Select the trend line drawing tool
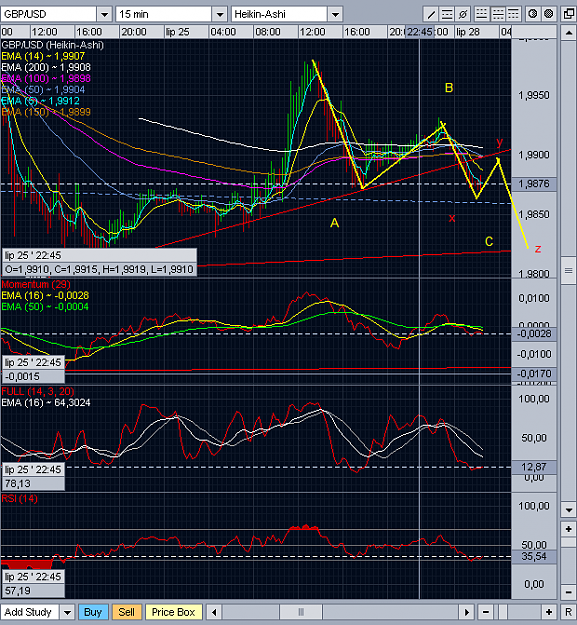The height and width of the screenshot is (625, 577). [431, 15]
